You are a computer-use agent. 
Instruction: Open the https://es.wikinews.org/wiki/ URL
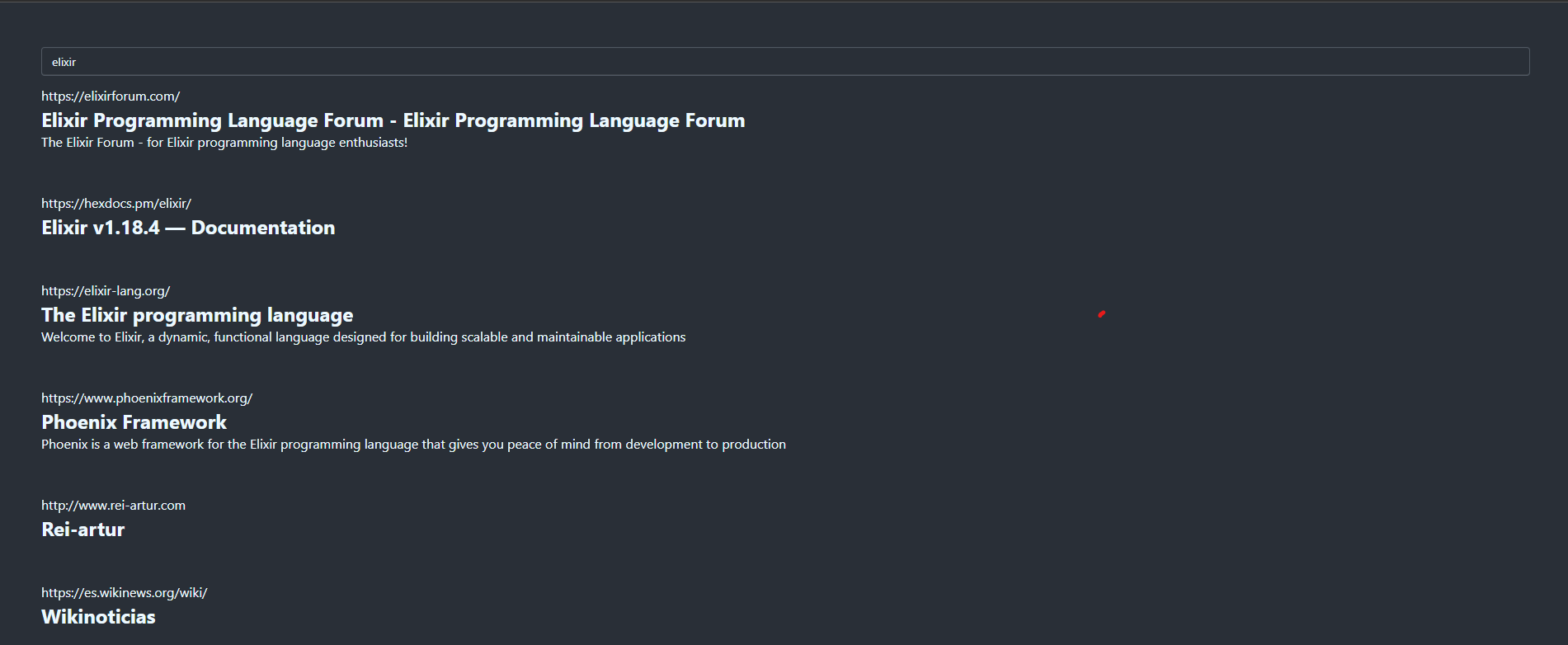coord(124,593)
